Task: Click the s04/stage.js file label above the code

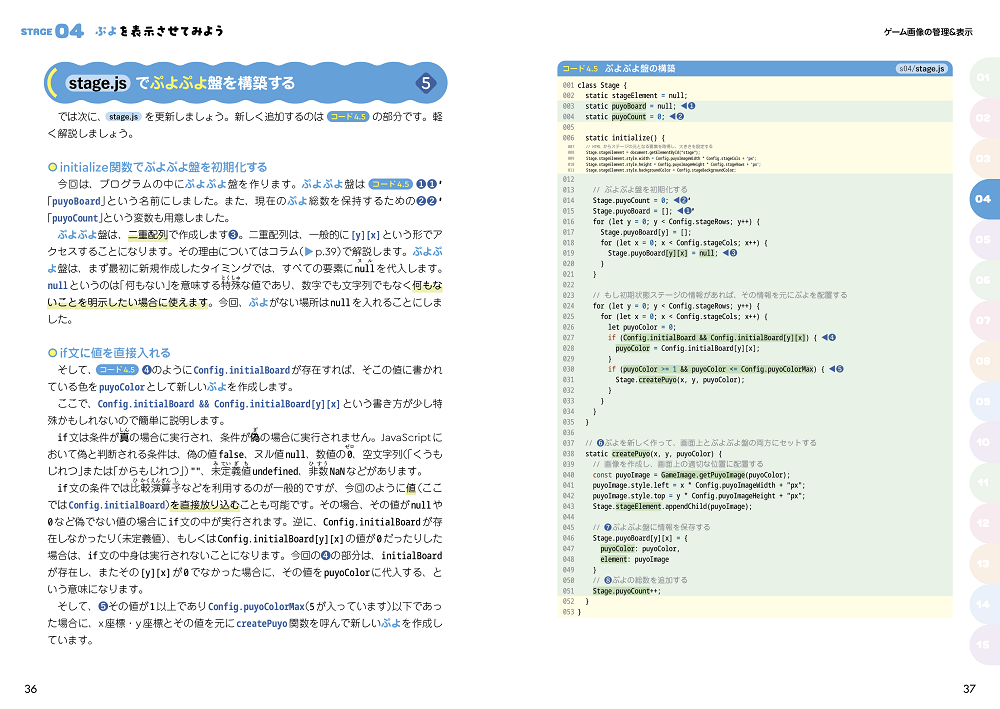Action: [x=920, y=69]
